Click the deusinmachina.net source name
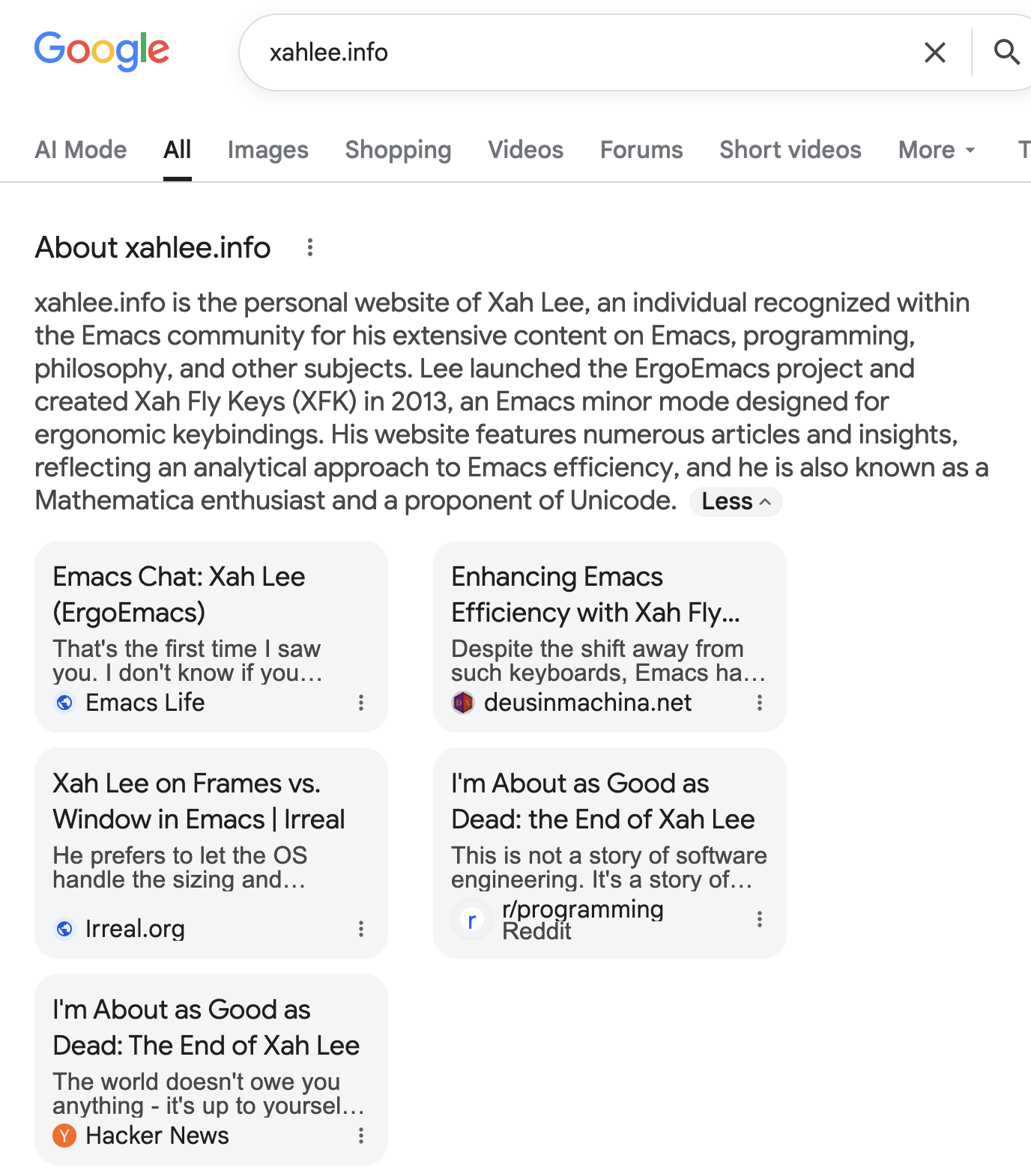1031x1176 pixels. (588, 703)
